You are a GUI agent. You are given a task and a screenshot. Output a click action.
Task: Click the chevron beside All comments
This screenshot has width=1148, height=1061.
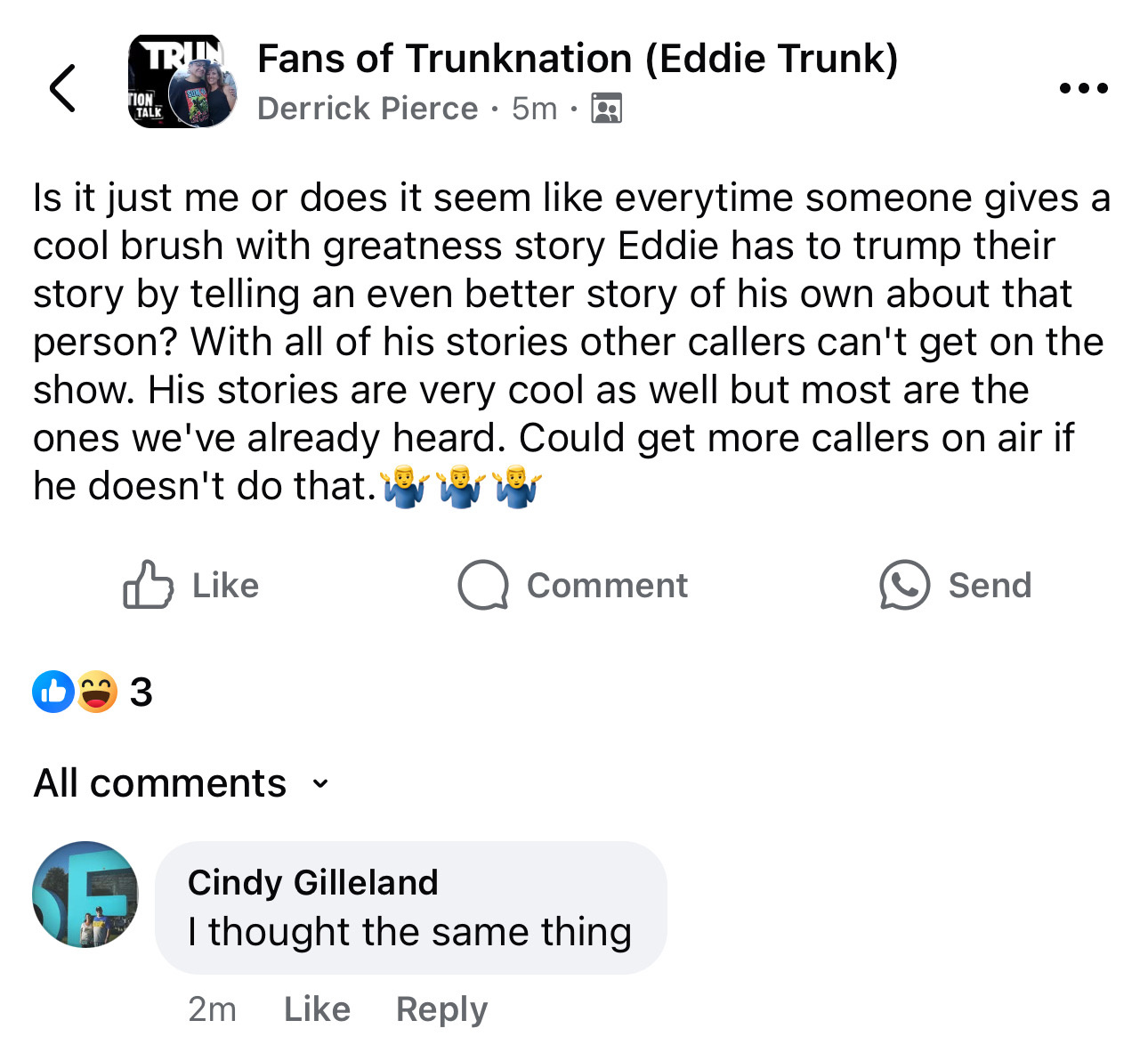coord(320,784)
